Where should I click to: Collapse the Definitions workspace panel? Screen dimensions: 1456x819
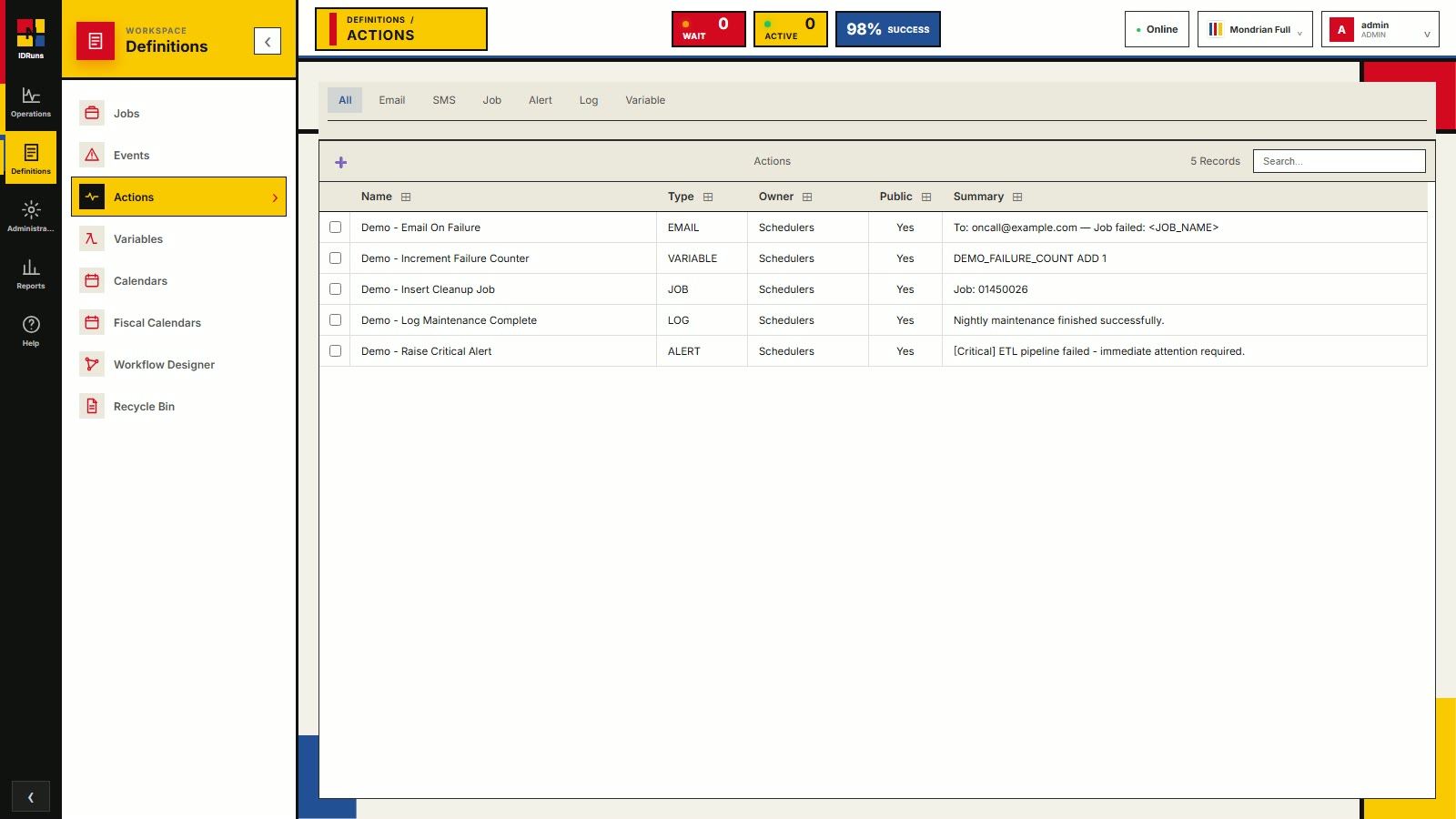268,41
